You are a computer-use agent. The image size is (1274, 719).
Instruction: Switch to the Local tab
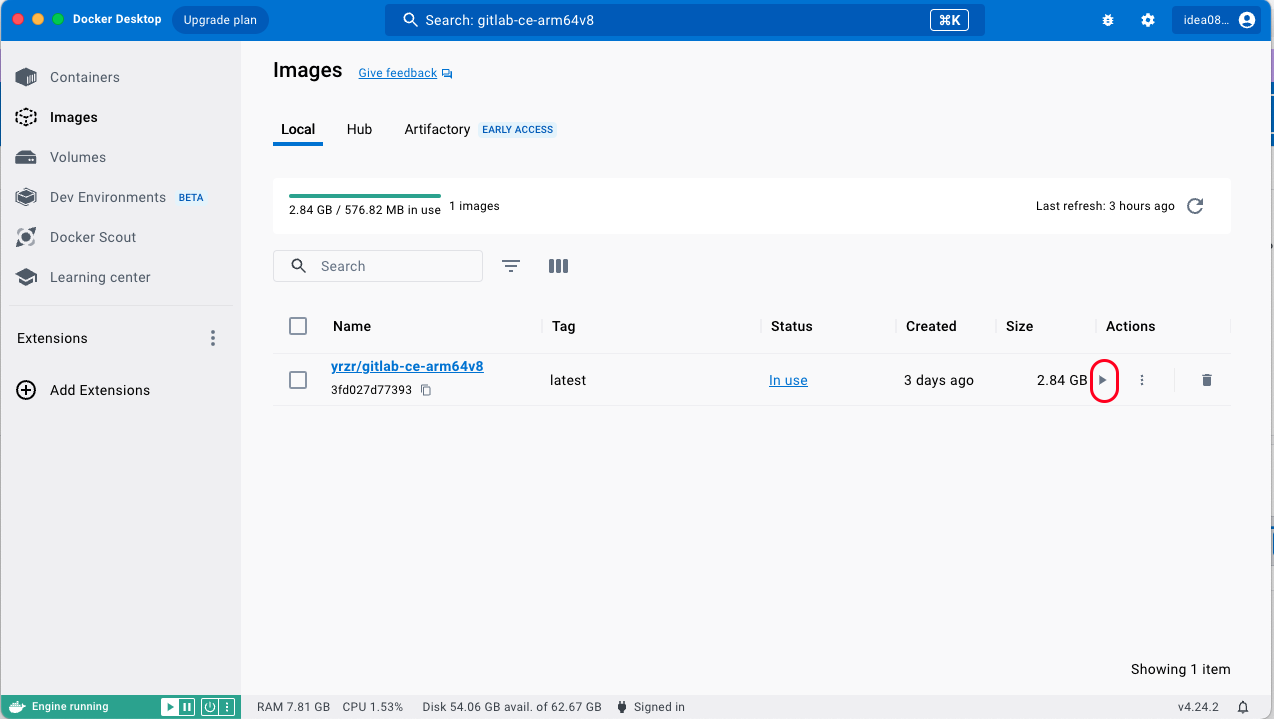point(298,129)
